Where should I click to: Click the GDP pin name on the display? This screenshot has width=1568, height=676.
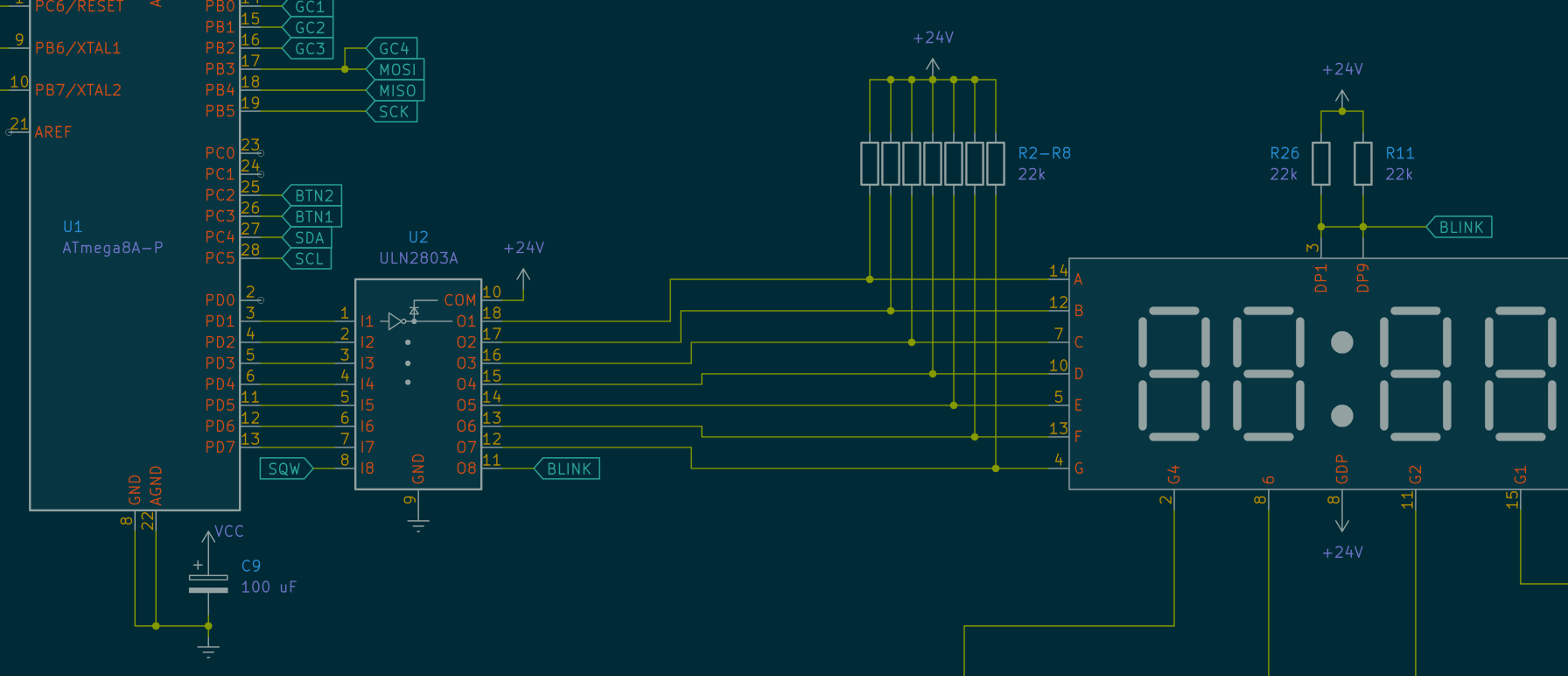1342,468
